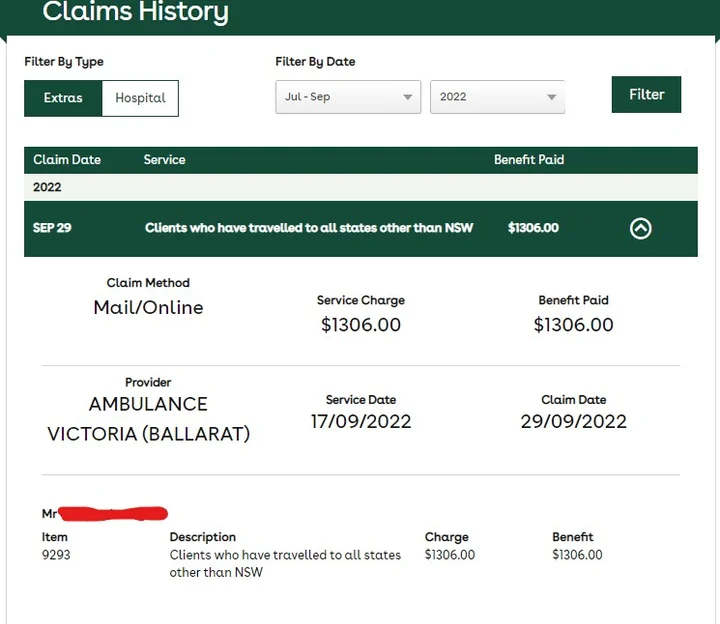Click the Service column header
The image size is (720, 624).
[x=164, y=160]
